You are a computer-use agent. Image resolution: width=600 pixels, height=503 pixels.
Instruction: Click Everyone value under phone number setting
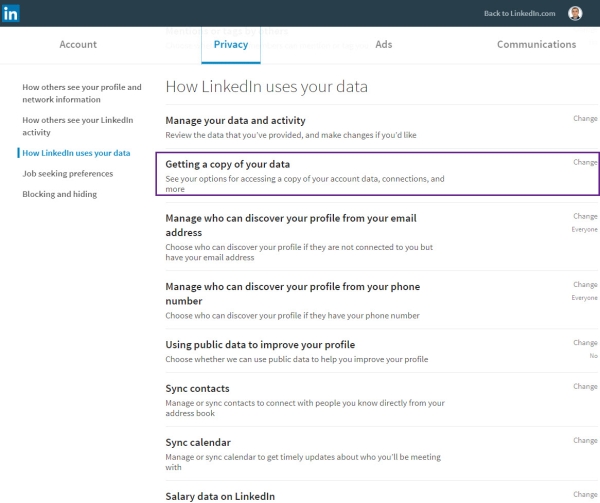pos(584,298)
